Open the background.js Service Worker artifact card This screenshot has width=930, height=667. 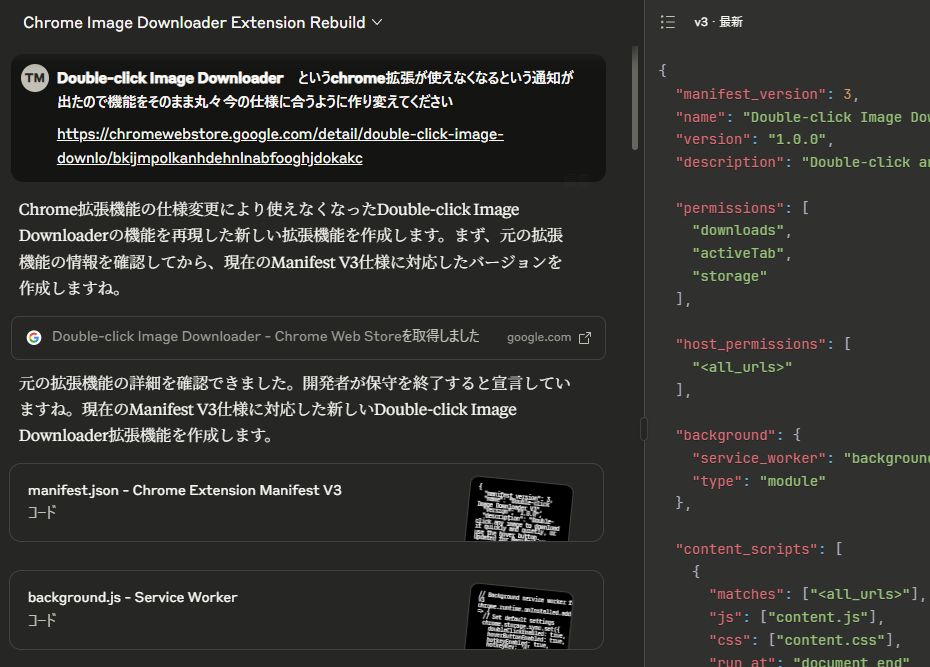click(306, 609)
